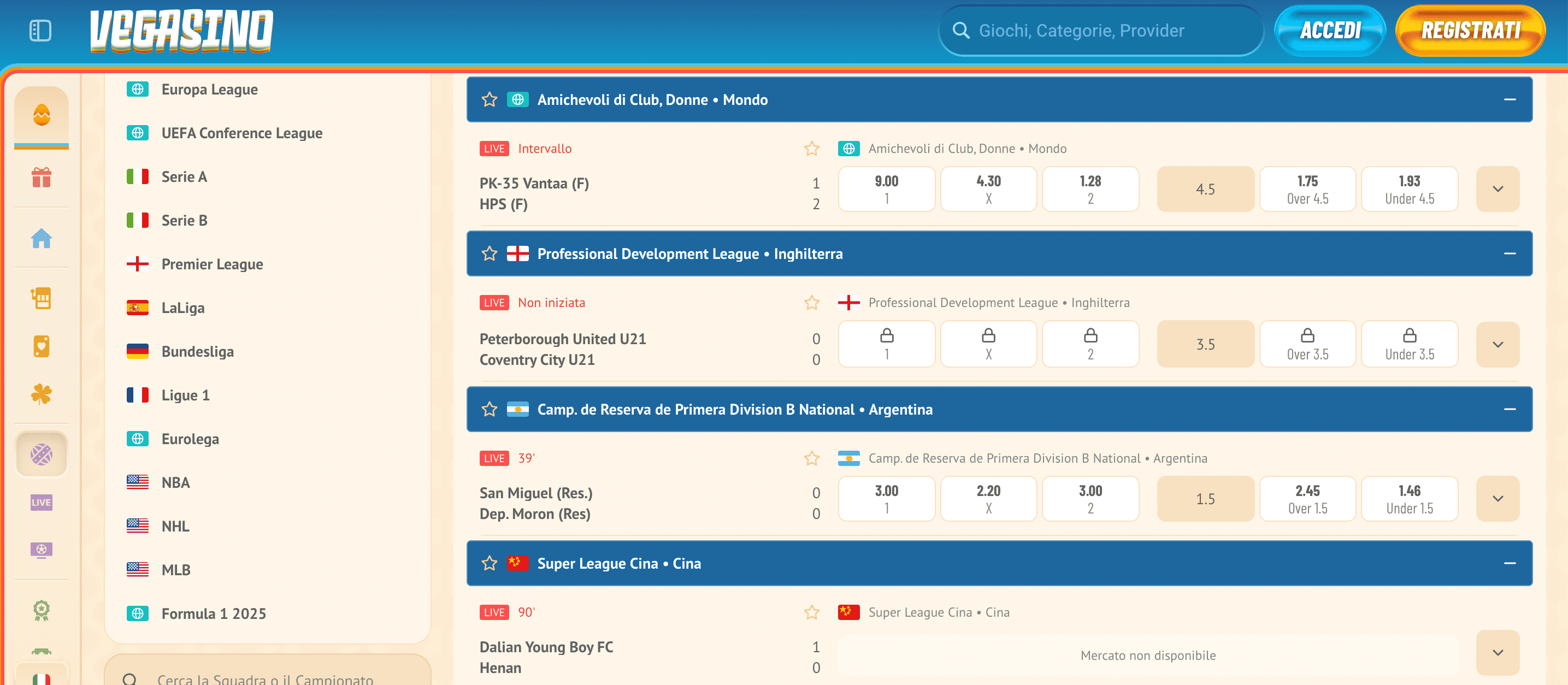Star the Super League Cina section header
The image size is (1568, 685).
tap(489, 563)
